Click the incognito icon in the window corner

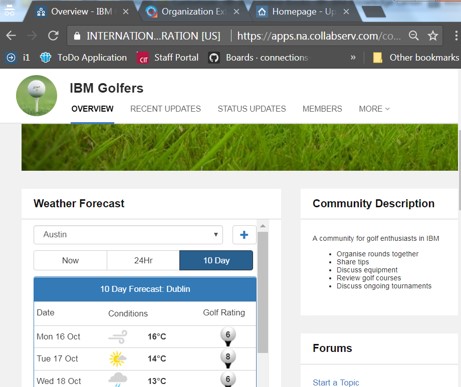(9, 10)
